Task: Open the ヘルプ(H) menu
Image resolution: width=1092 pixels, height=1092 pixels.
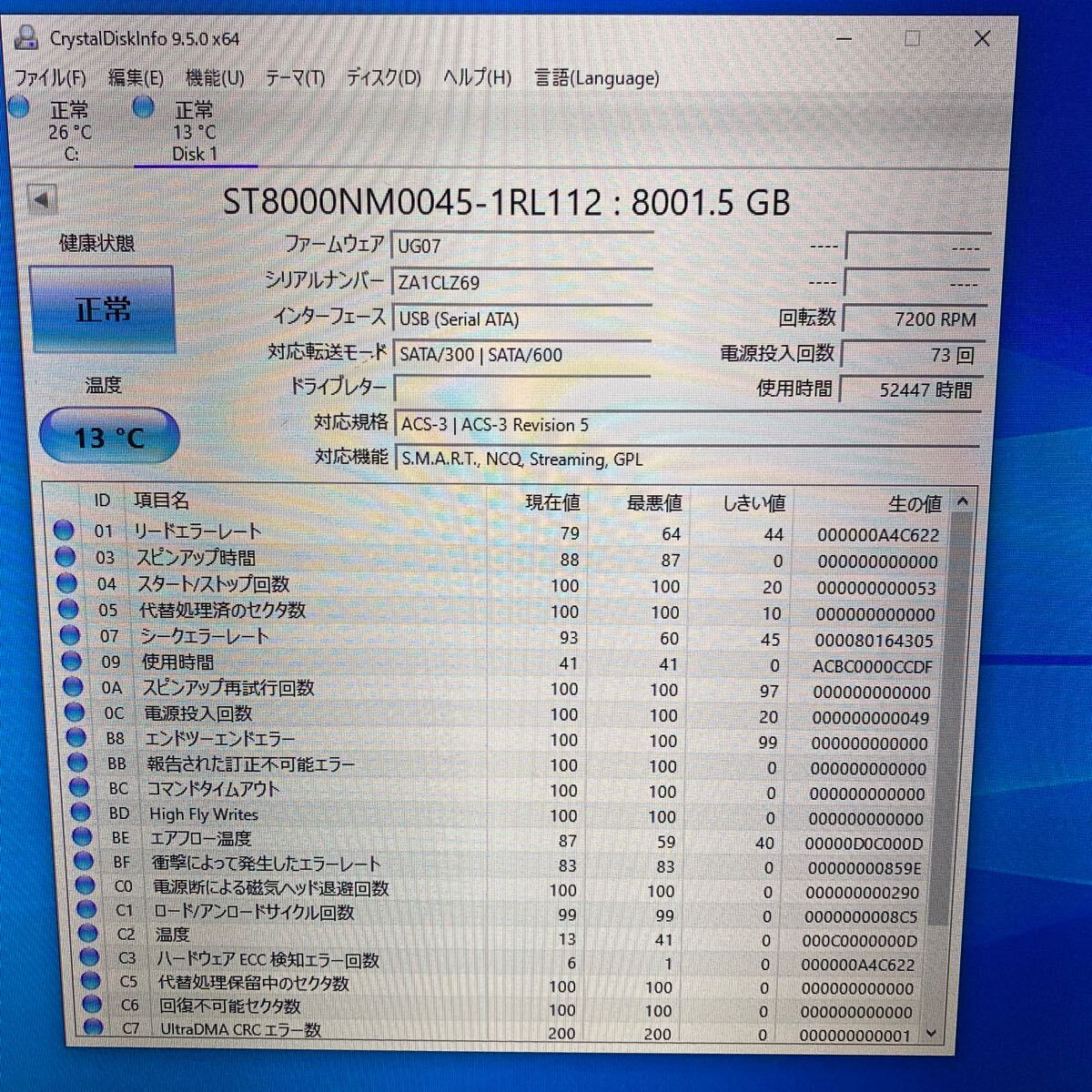Action: [477, 78]
